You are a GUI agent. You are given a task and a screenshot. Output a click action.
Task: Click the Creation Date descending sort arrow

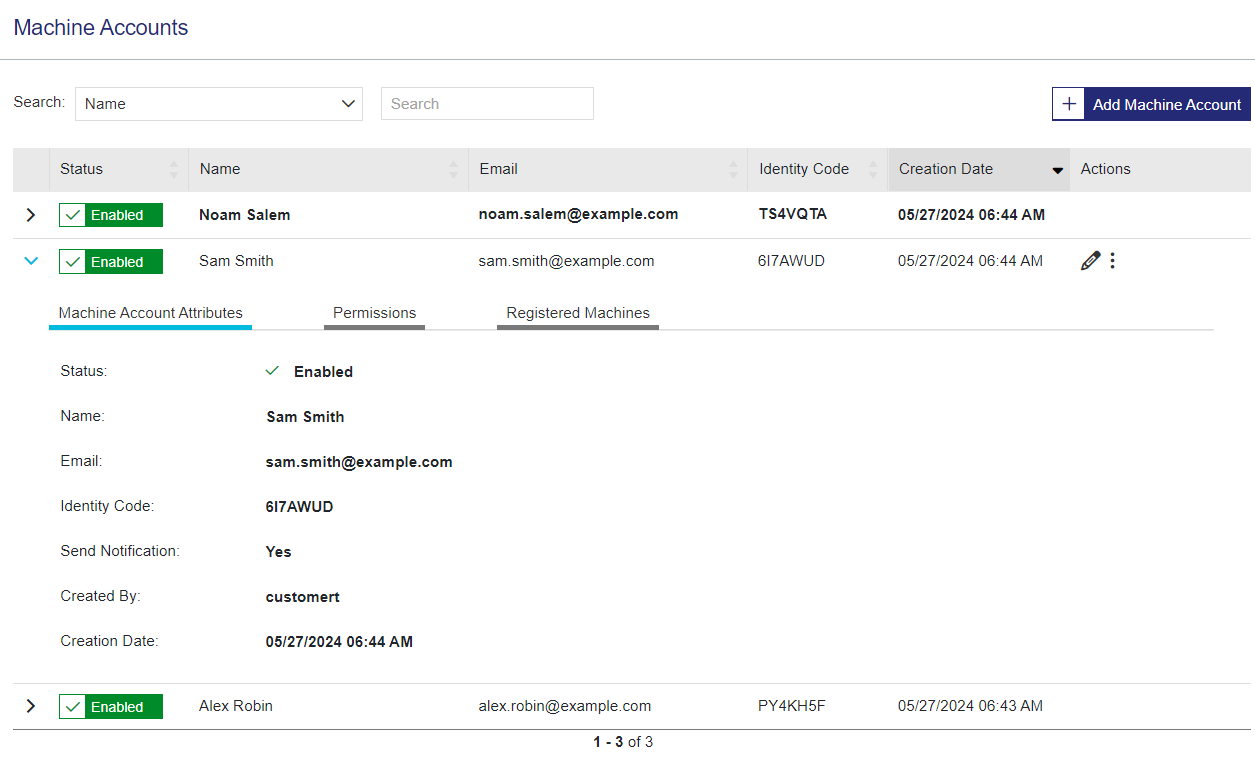coord(1057,170)
